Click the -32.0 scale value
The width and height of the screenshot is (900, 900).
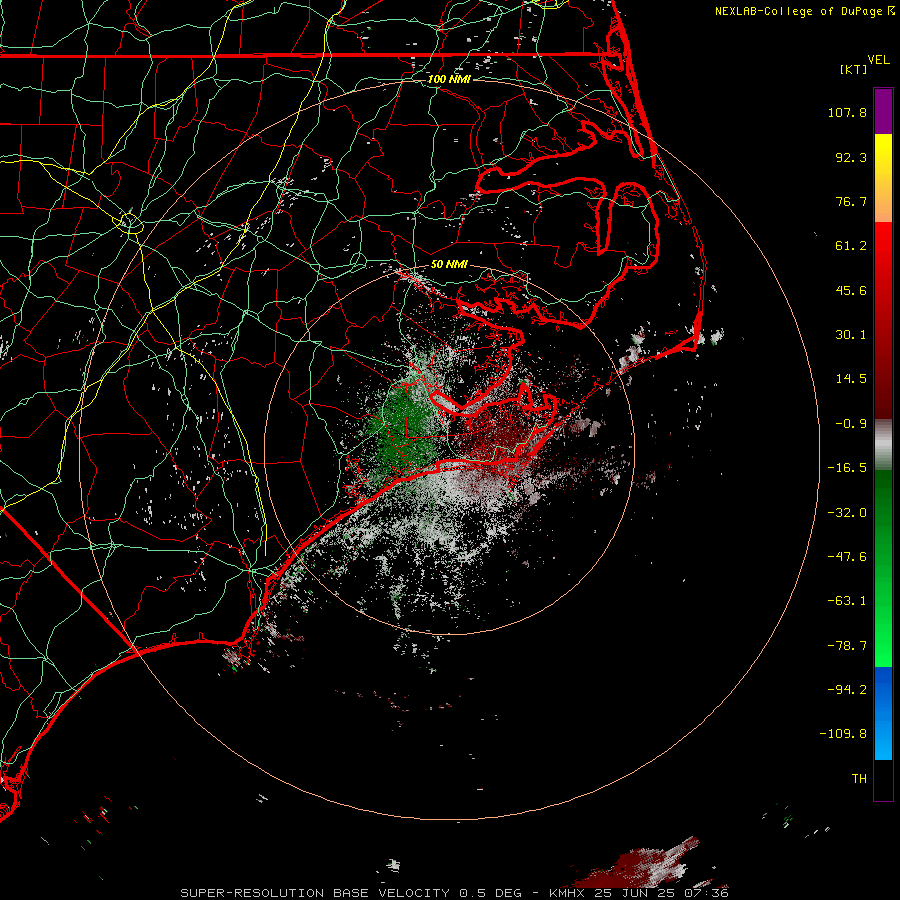pos(847,513)
